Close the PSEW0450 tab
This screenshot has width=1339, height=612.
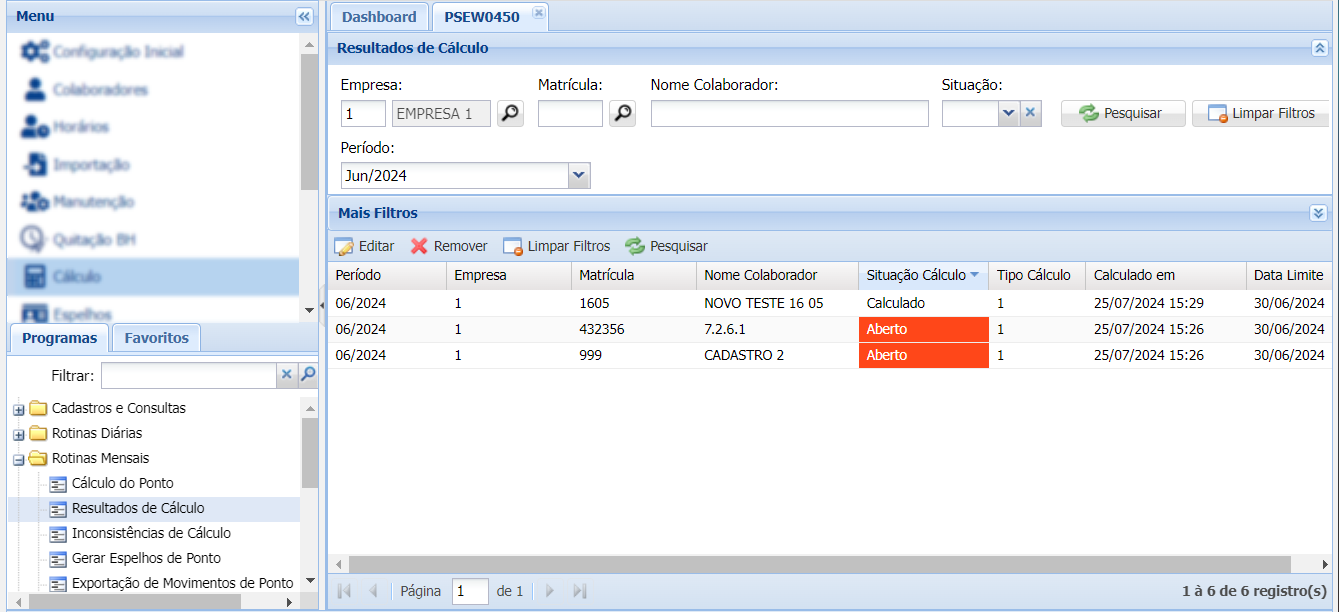tap(538, 13)
